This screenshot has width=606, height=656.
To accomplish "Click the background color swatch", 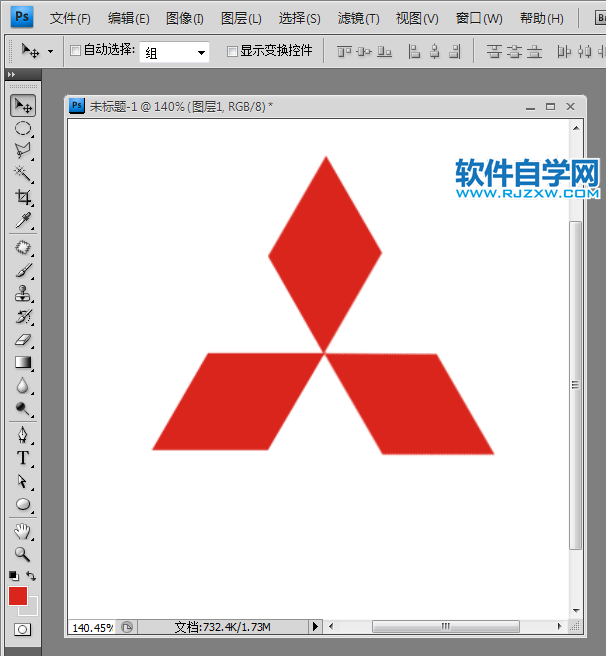I will coord(33,610).
